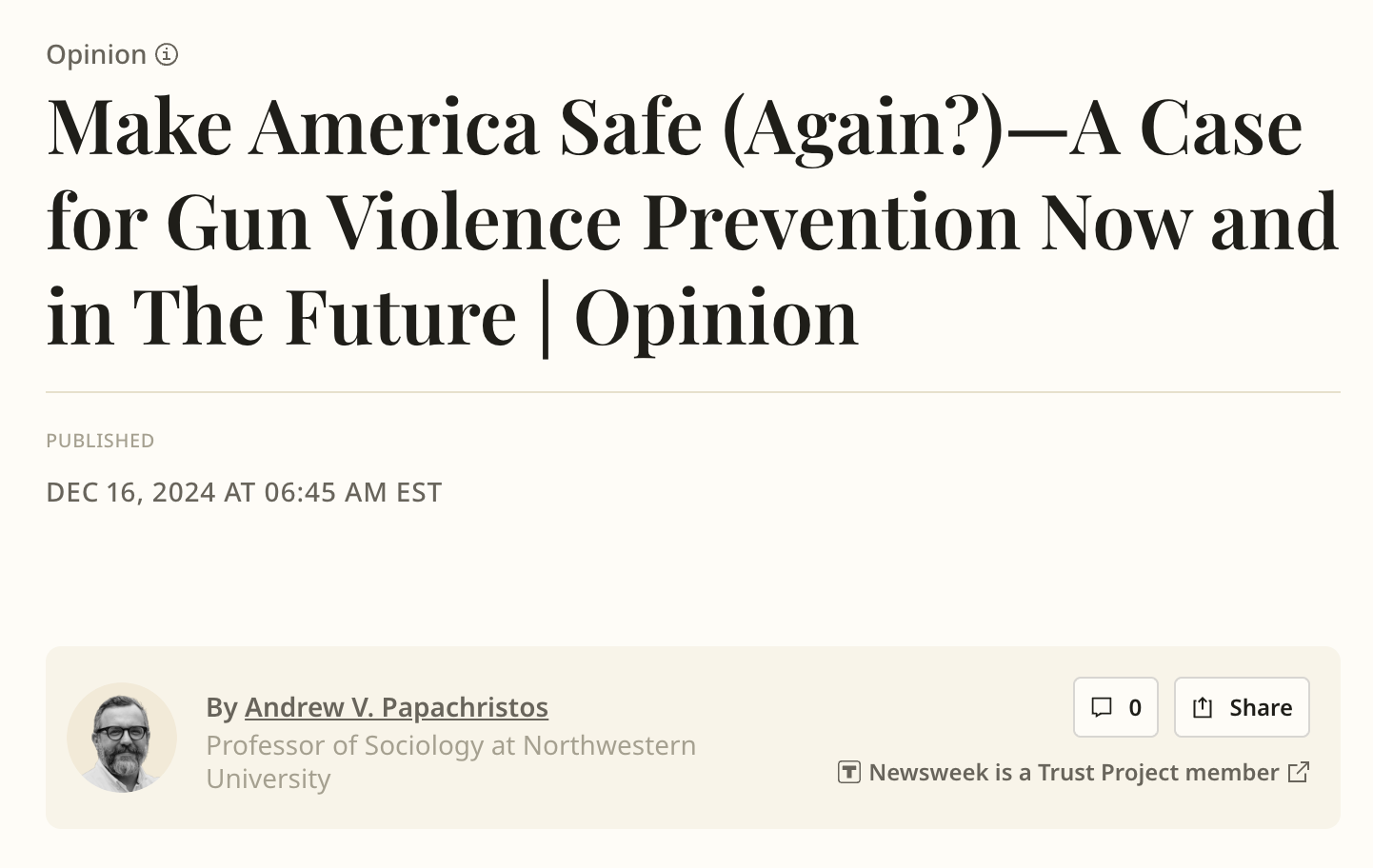Click the article headline's first line
The image size is (1373, 868).
[675, 126]
